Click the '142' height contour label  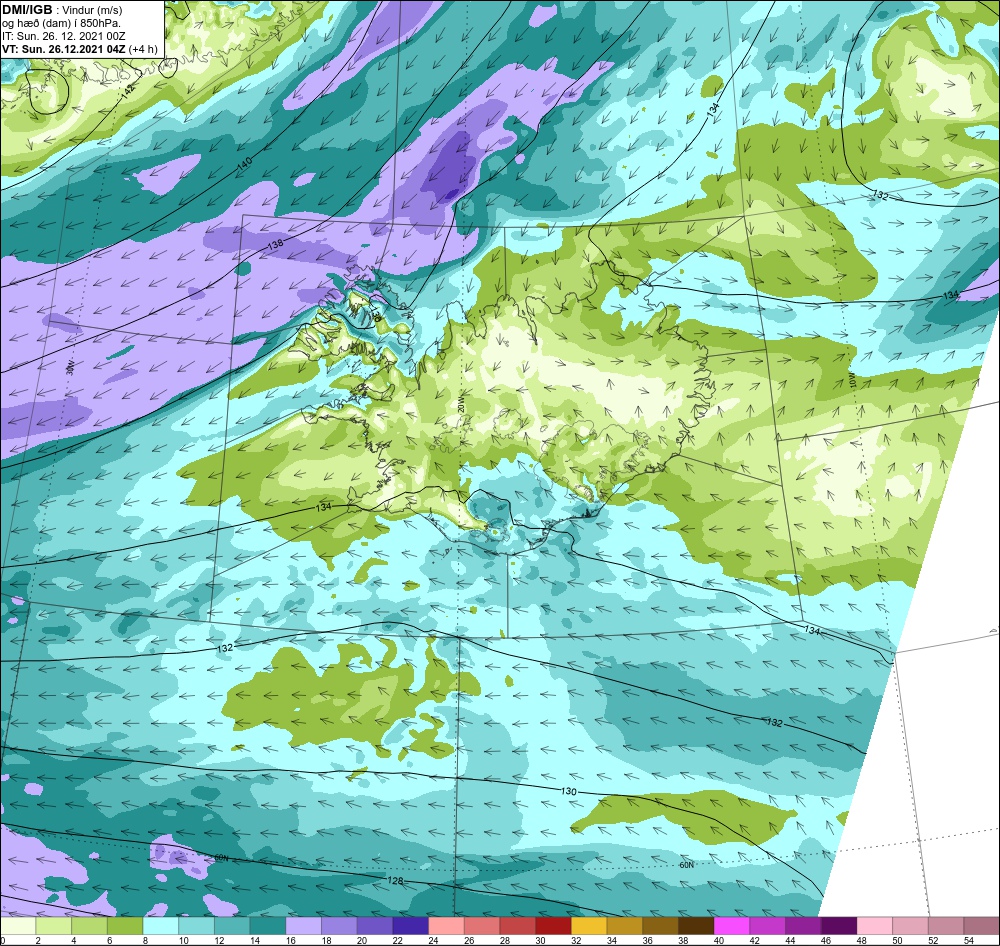tap(128, 91)
